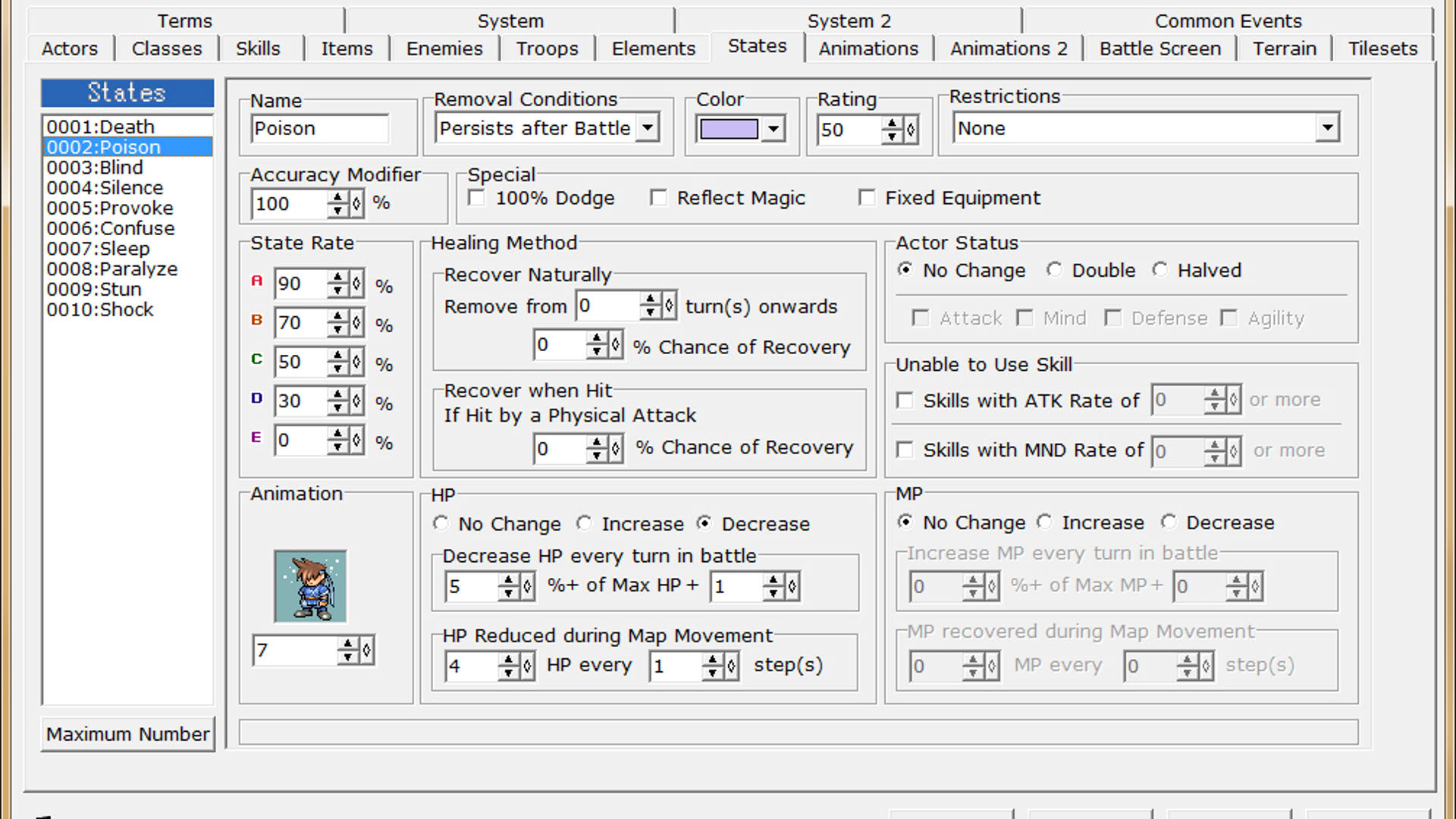Click Decrease HP percent of Max HP field
The width and height of the screenshot is (1456, 819).
tap(472, 586)
